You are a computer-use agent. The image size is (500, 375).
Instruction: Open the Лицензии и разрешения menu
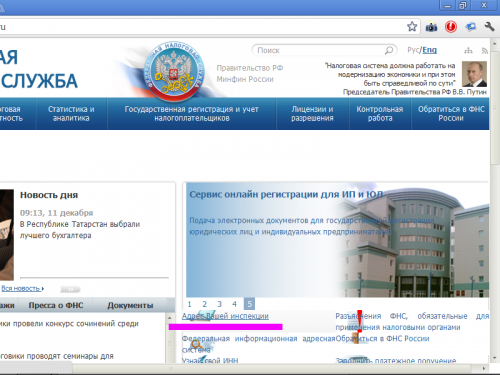point(312,114)
